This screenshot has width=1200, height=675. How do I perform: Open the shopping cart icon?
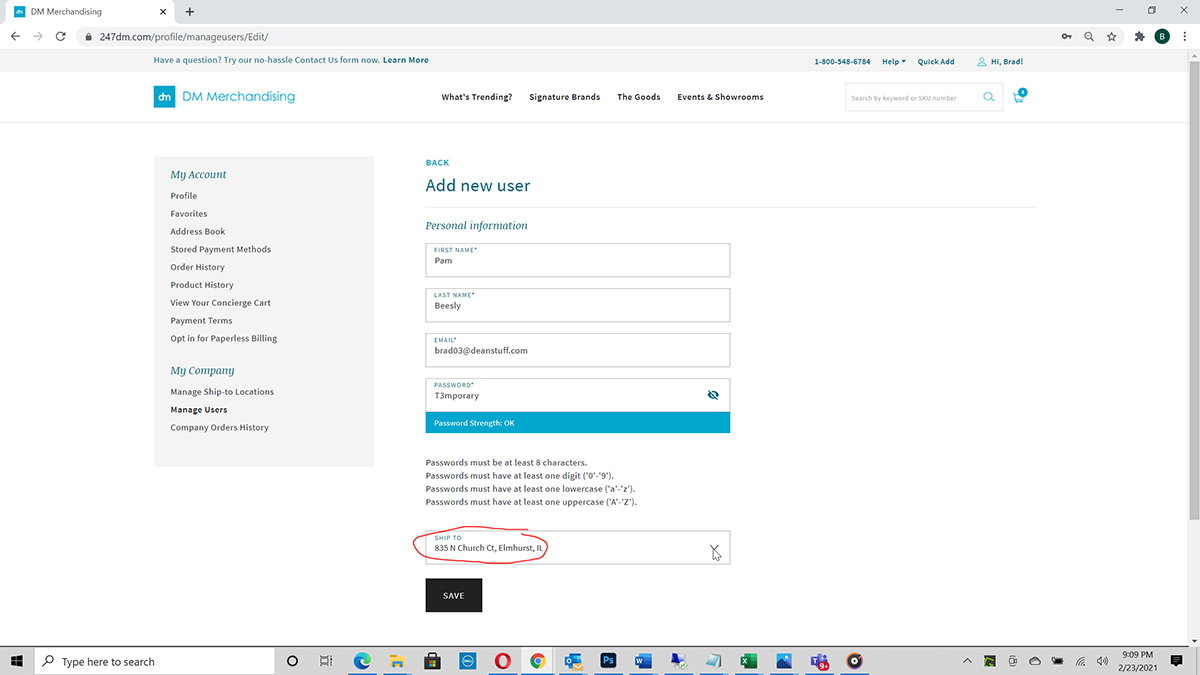tap(1019, 96)
